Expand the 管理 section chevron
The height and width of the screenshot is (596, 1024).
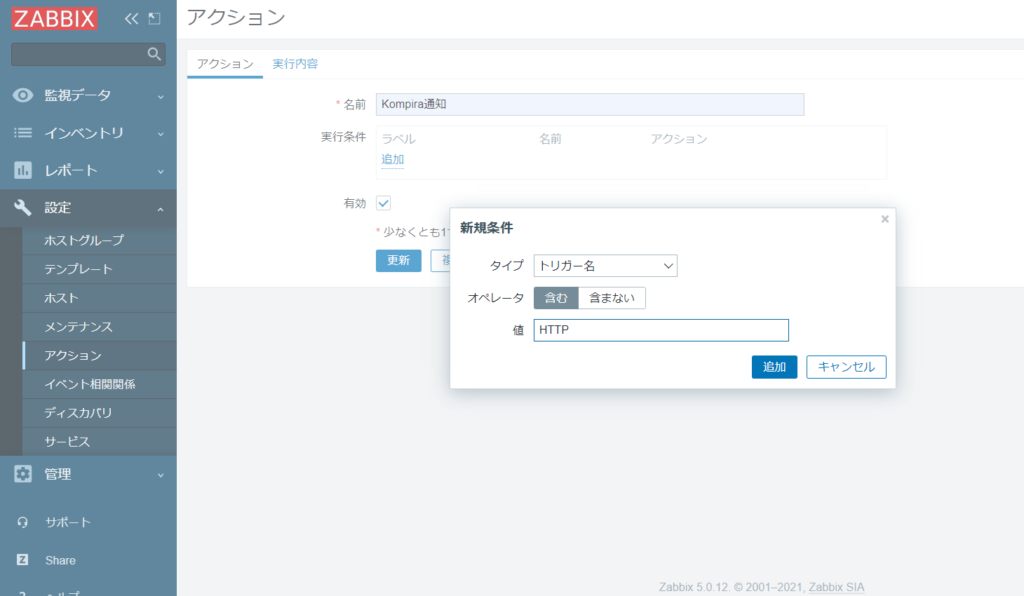click(160, 474)
